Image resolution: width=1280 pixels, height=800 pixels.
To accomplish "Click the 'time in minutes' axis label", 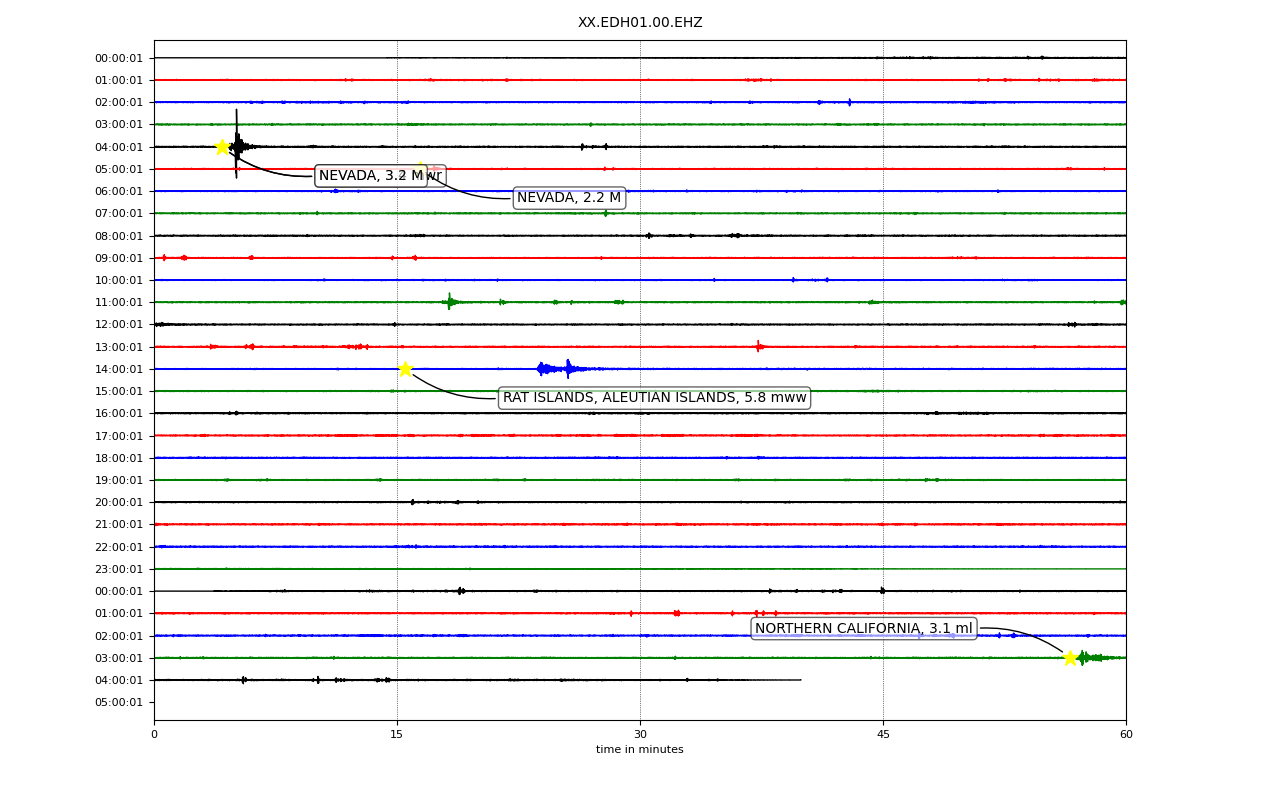I will (640, 750).
